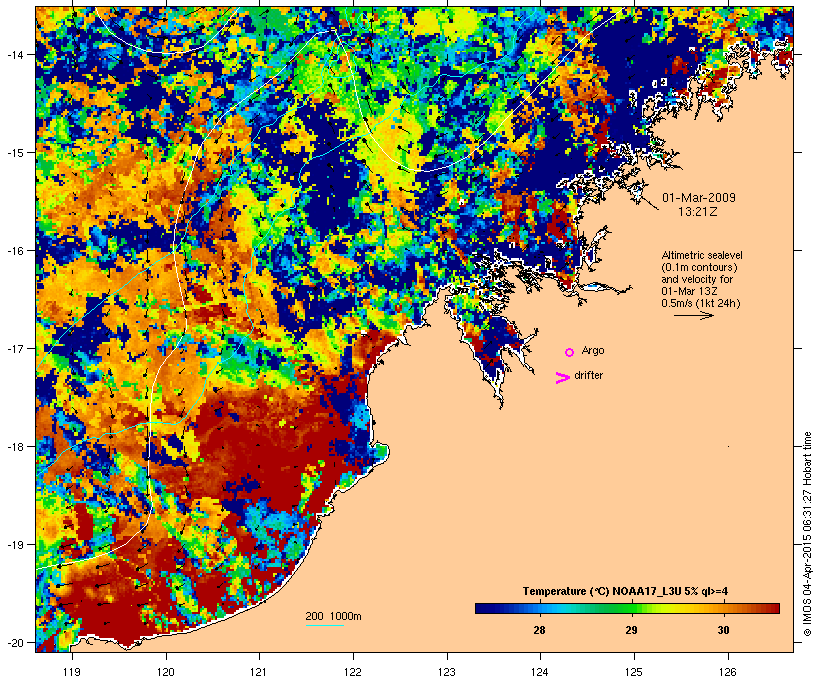Click latitude axis label '-18'
Image resolution: width=820 pixels, height=680 pixels.
pos(14,446)
